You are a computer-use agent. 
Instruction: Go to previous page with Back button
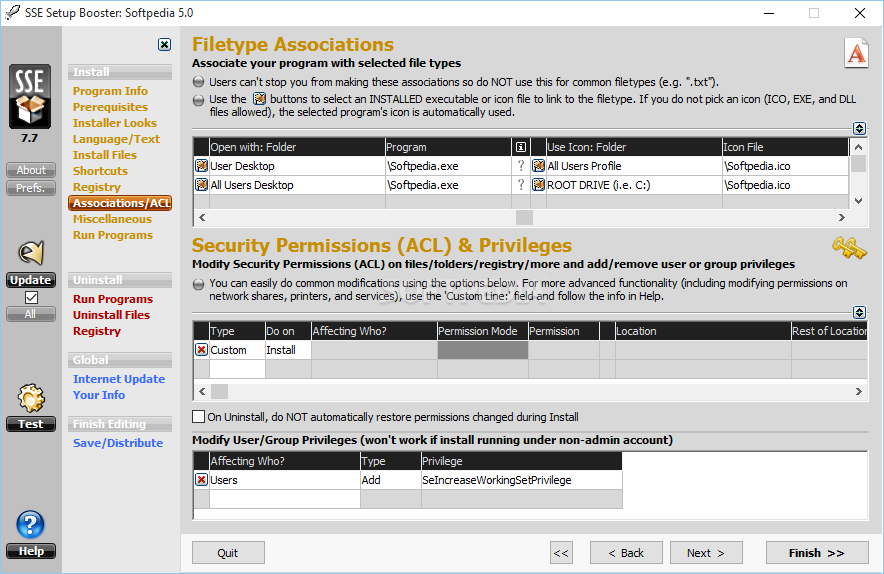point(626,553)
